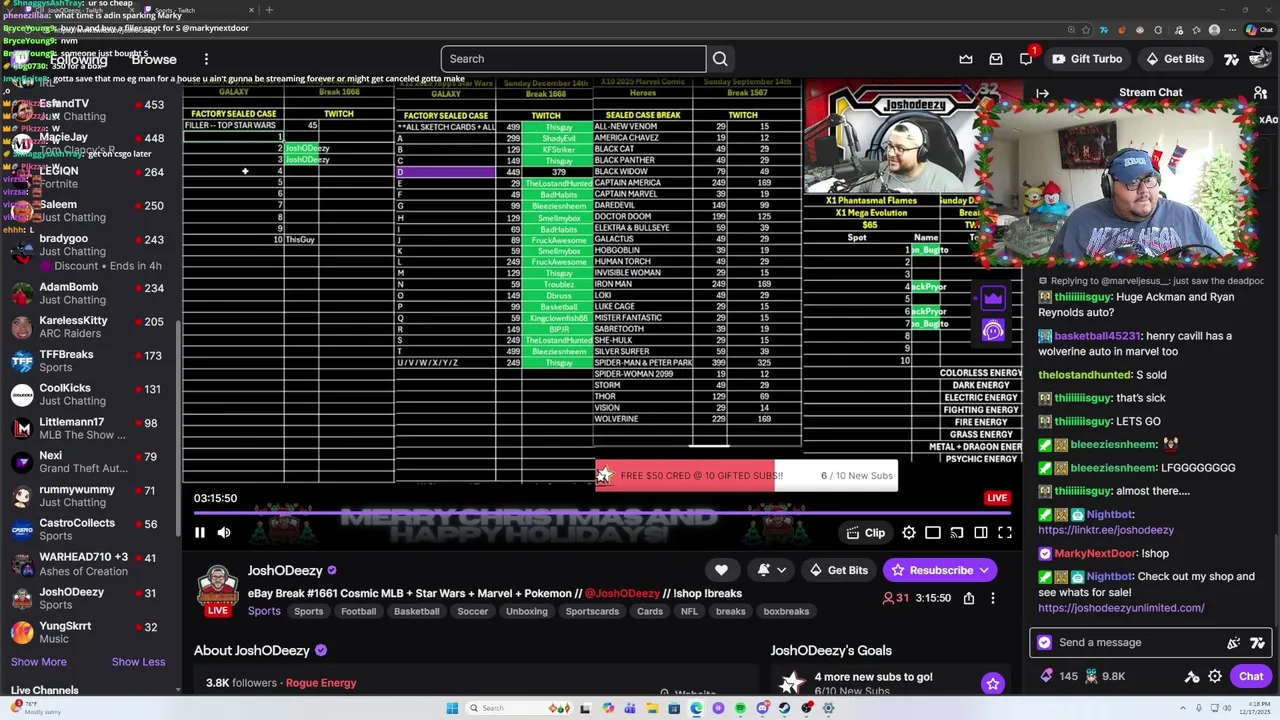Open notifications with red badge
1280x720 pixels.
click(1026, 59)
